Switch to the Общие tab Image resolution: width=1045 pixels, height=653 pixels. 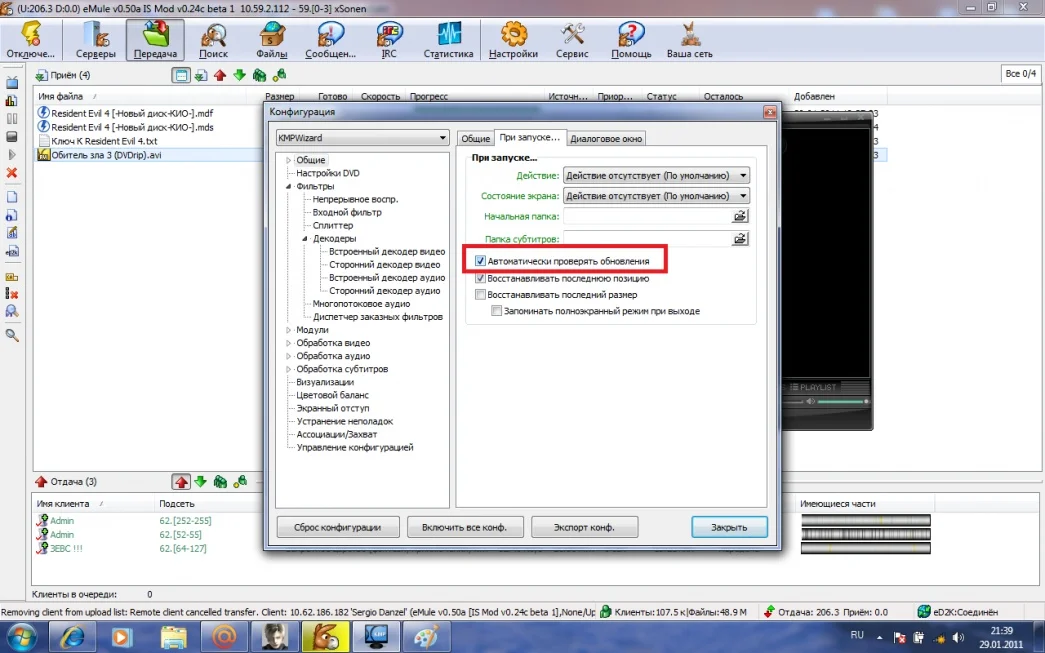(476, 139)
